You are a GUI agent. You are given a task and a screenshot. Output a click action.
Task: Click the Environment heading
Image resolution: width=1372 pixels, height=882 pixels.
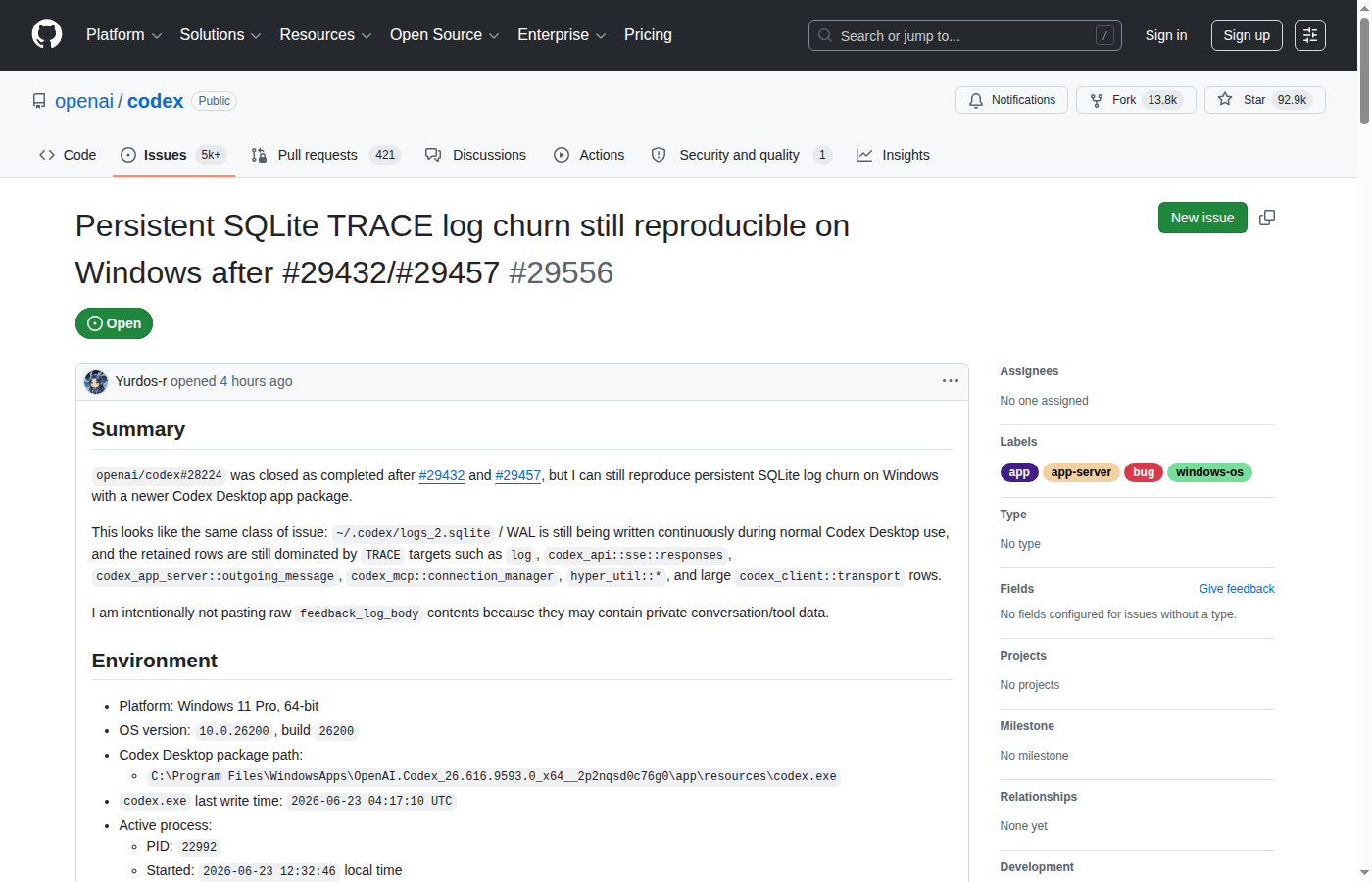coord(155,661)
